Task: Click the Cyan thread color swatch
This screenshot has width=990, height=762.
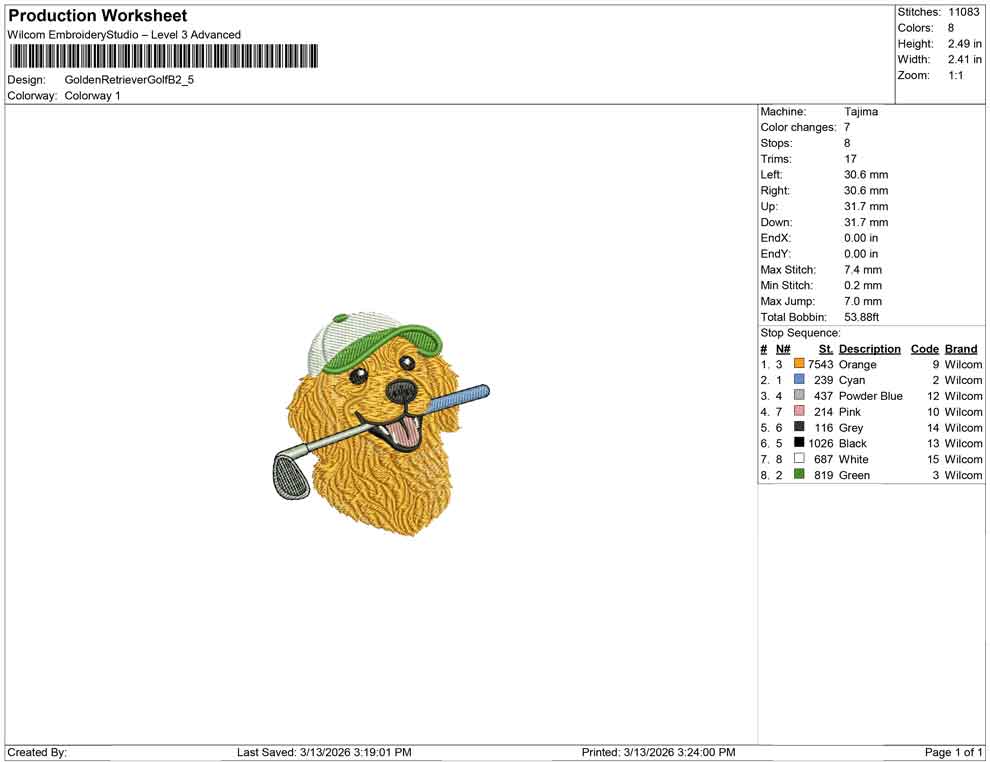Action: point(799,379)
